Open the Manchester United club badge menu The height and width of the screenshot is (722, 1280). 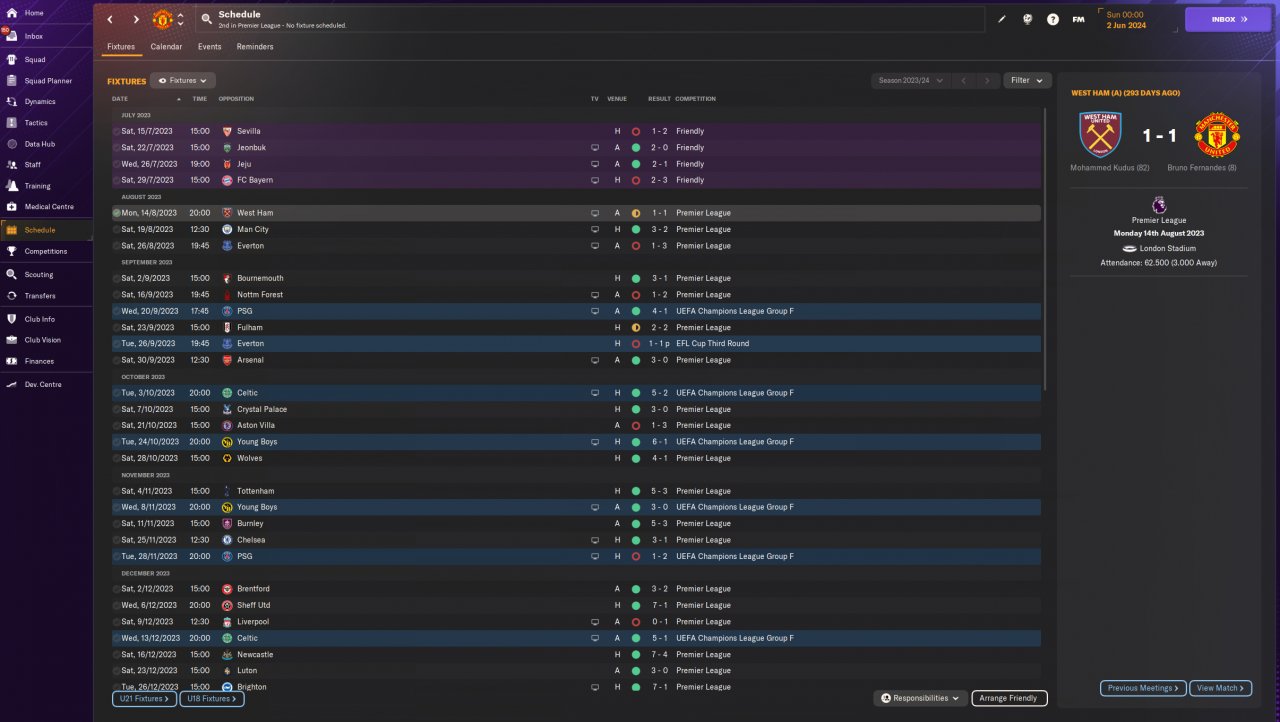(x=162, y=19)
